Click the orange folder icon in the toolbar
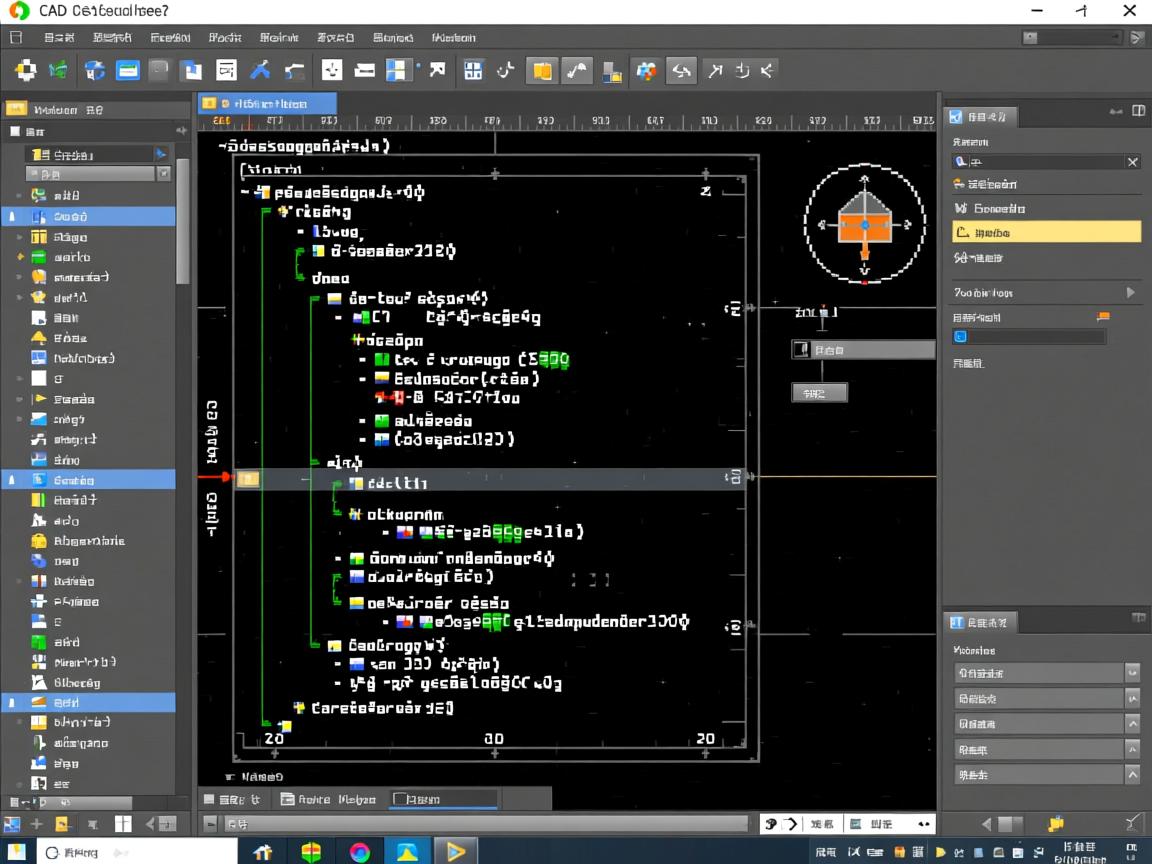Viewport: 1152px width, 864px height. tap(541, 70)
